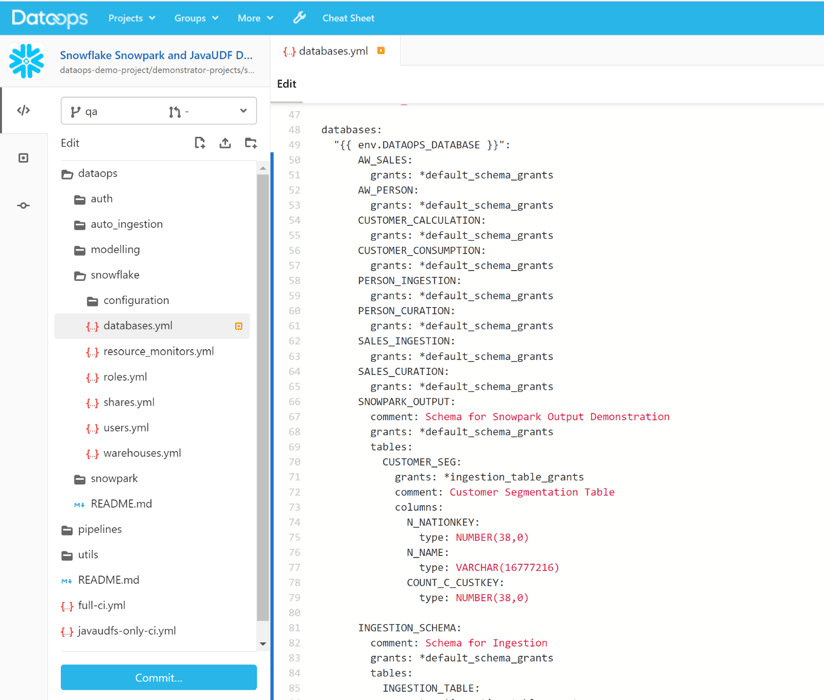
Task: Click 'INGESTION_SCHEMA:' line in editor
Action: [x=409, y=628]
